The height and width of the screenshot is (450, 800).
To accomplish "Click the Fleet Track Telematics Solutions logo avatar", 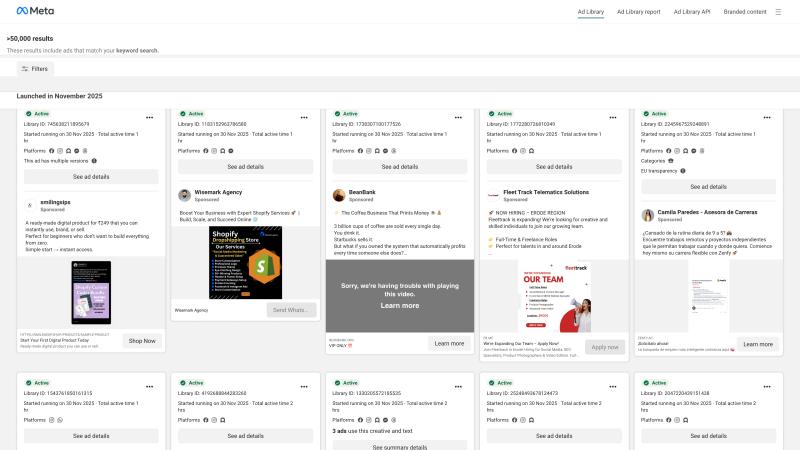I will [493, 195].
